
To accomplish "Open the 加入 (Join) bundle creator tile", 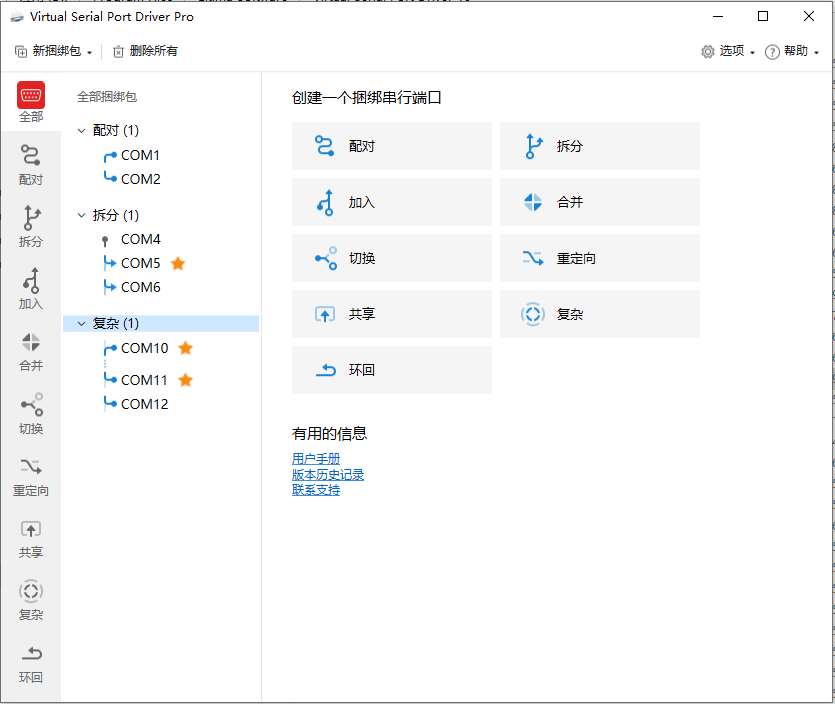I will tap(392, 202).
